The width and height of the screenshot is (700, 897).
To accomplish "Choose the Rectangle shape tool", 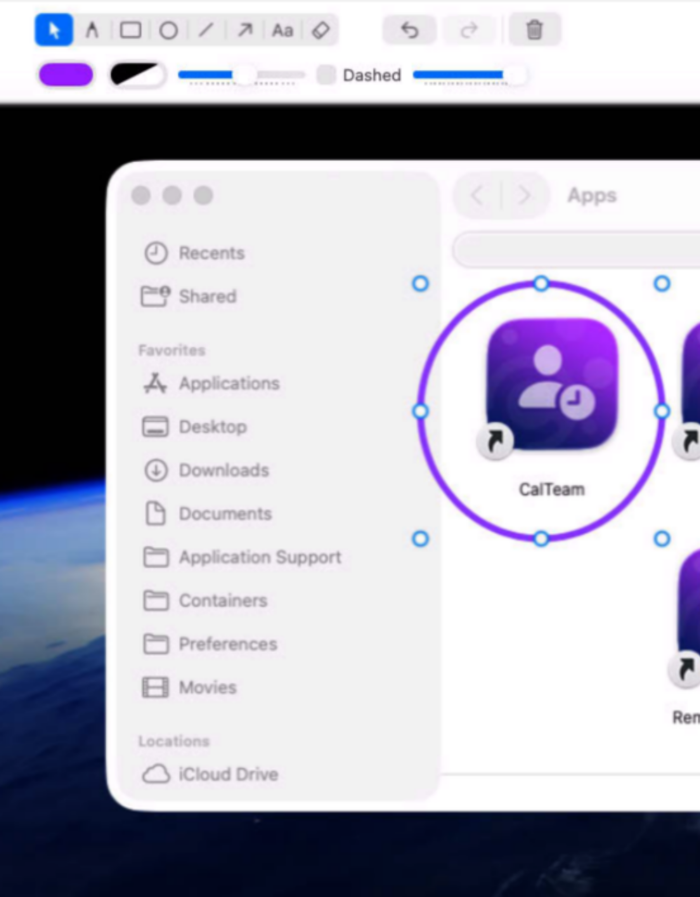I will [130, 30].
